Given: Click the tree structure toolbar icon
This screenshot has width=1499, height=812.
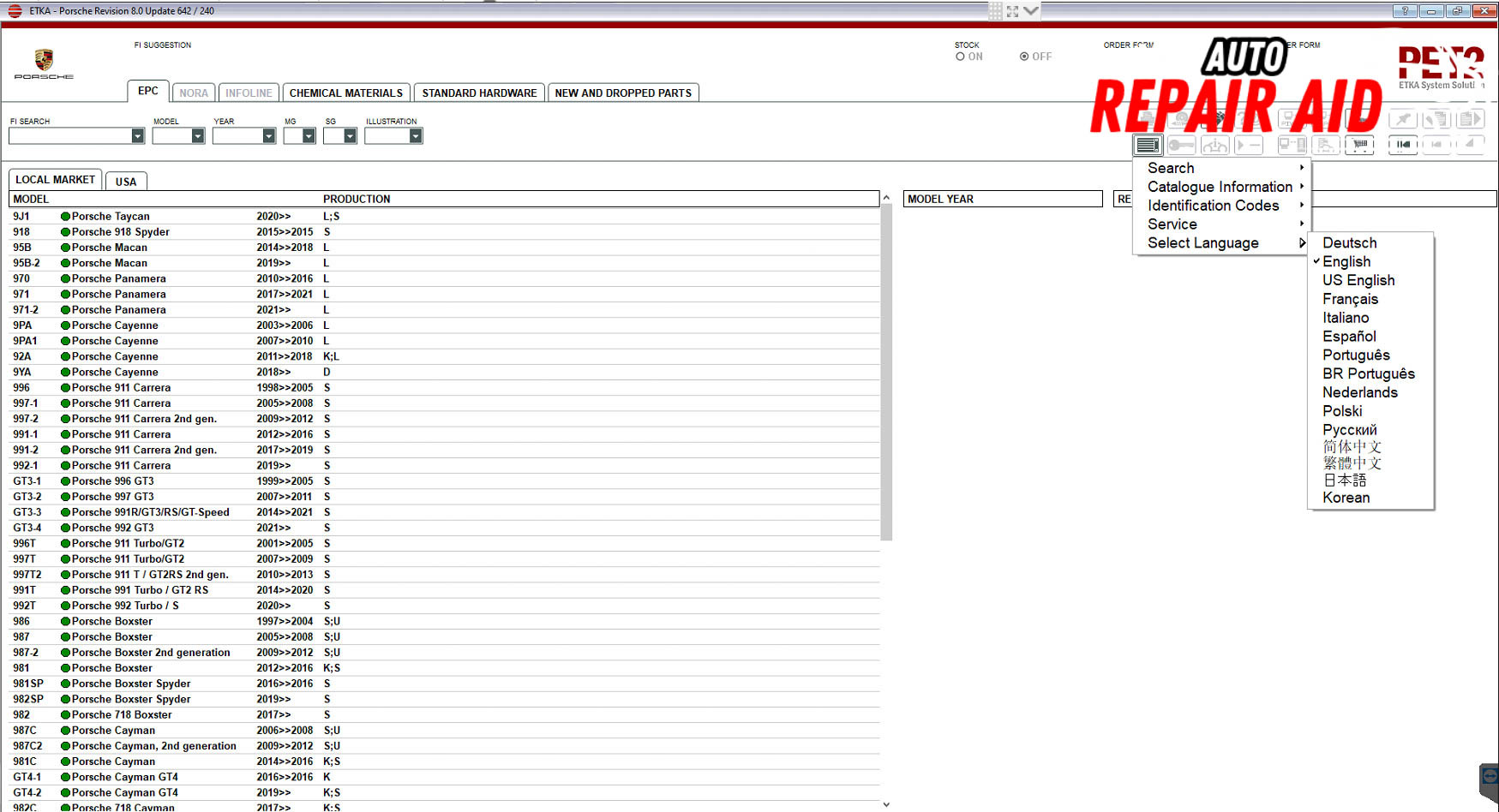Looking at the screenshot, I should [x=1326, y=145].
